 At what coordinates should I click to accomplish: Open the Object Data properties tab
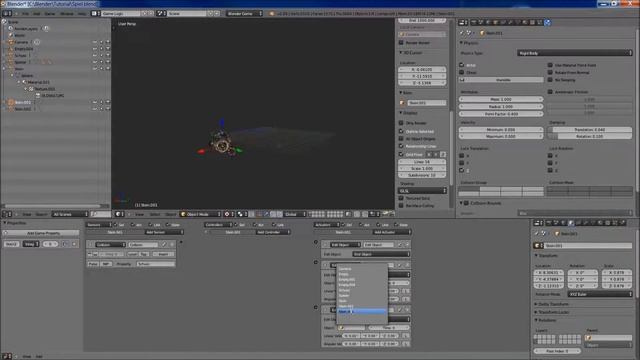(518, 22)
